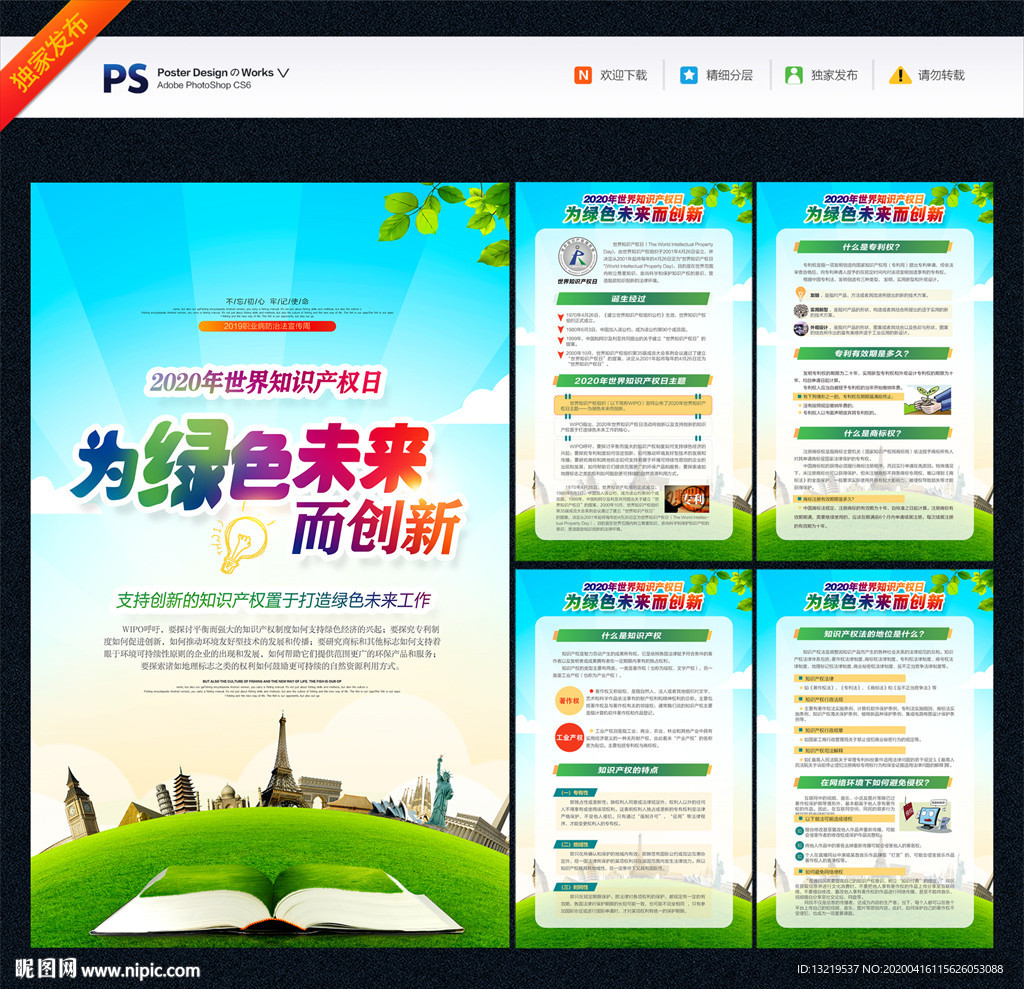Click the 什么是商标权? green section header
Image resolution: width=1024 pixels, height=989 pixels.
(x=872, y=433)
